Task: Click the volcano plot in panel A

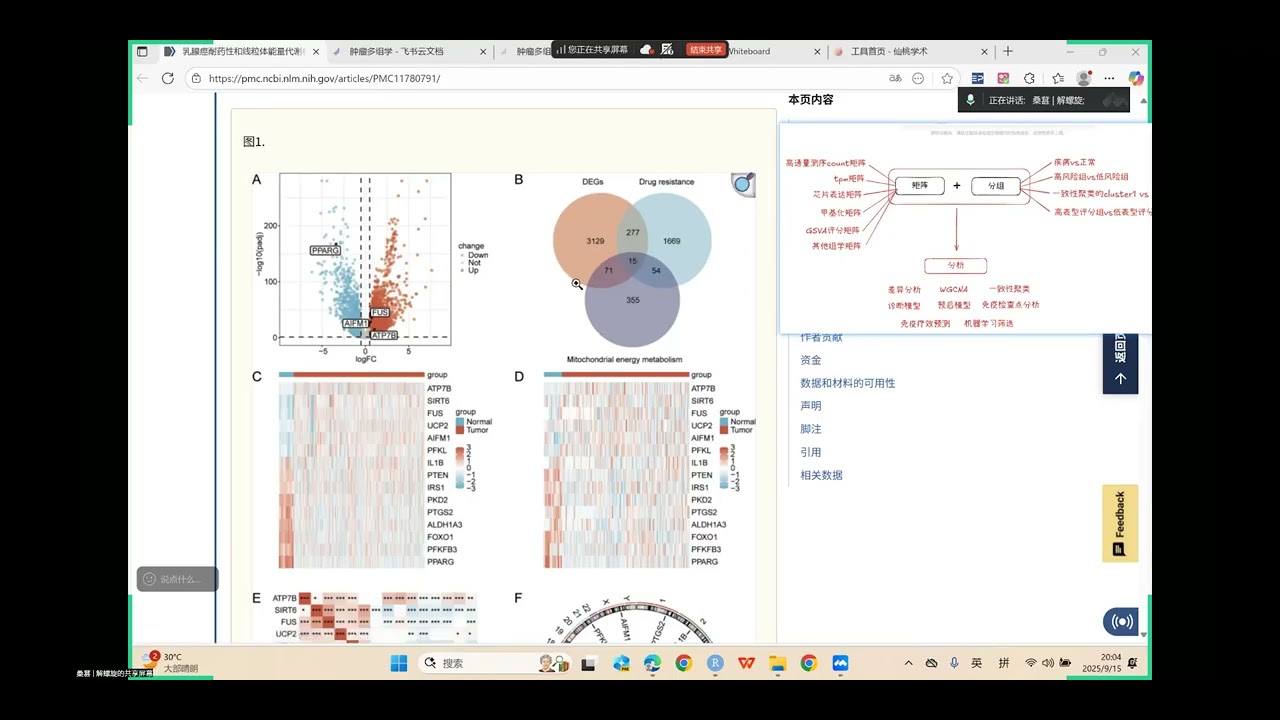Action: [x=365, y=260]
